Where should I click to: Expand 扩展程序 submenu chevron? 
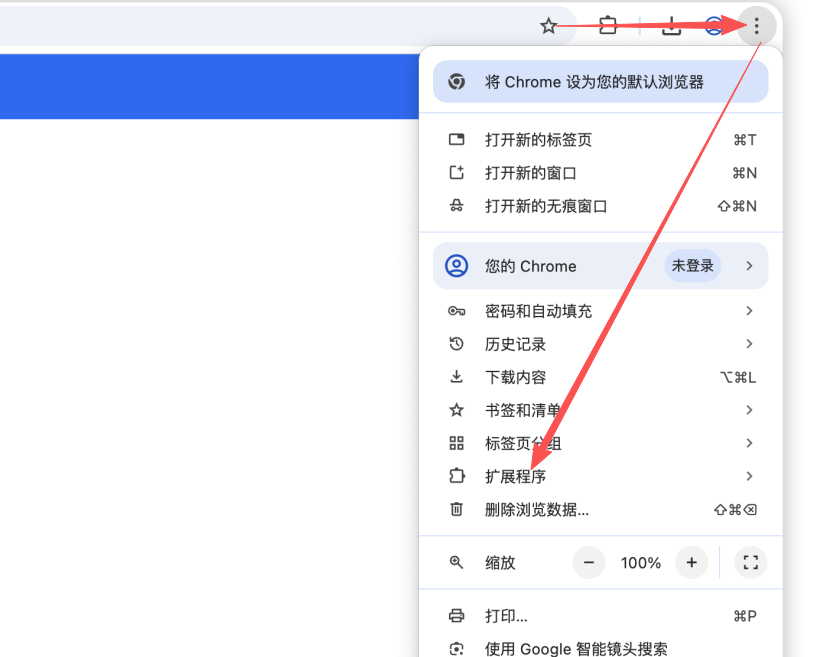749,476
